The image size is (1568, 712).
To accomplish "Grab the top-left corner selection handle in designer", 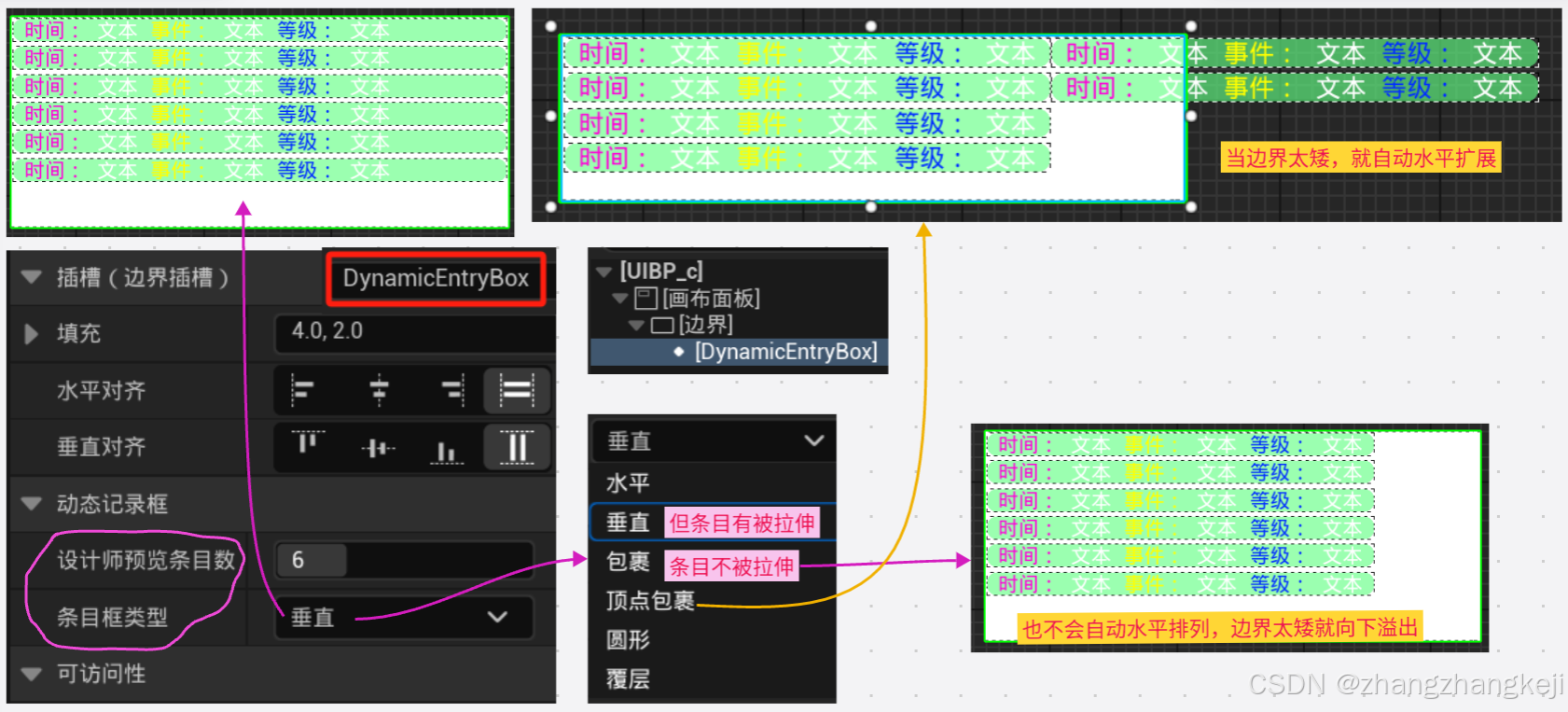I will pos(551,26).
